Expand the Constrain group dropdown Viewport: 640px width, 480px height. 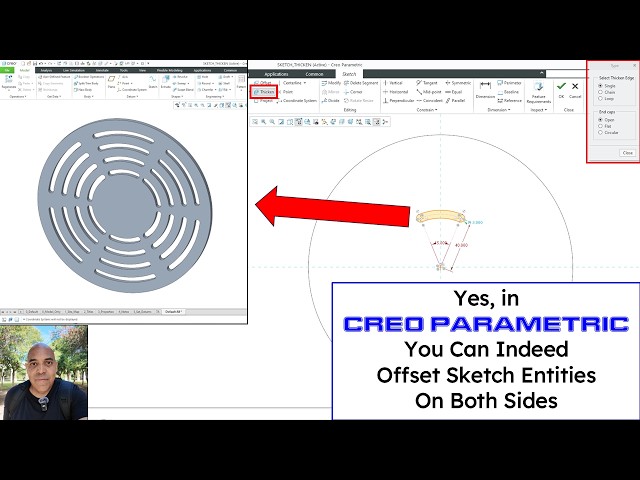coord(427,110)
